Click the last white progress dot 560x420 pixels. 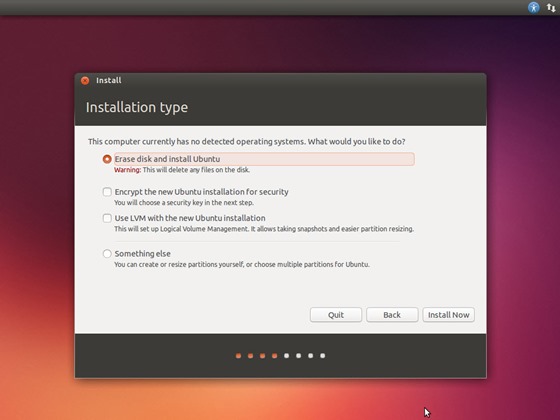click(x=322, y=356)
